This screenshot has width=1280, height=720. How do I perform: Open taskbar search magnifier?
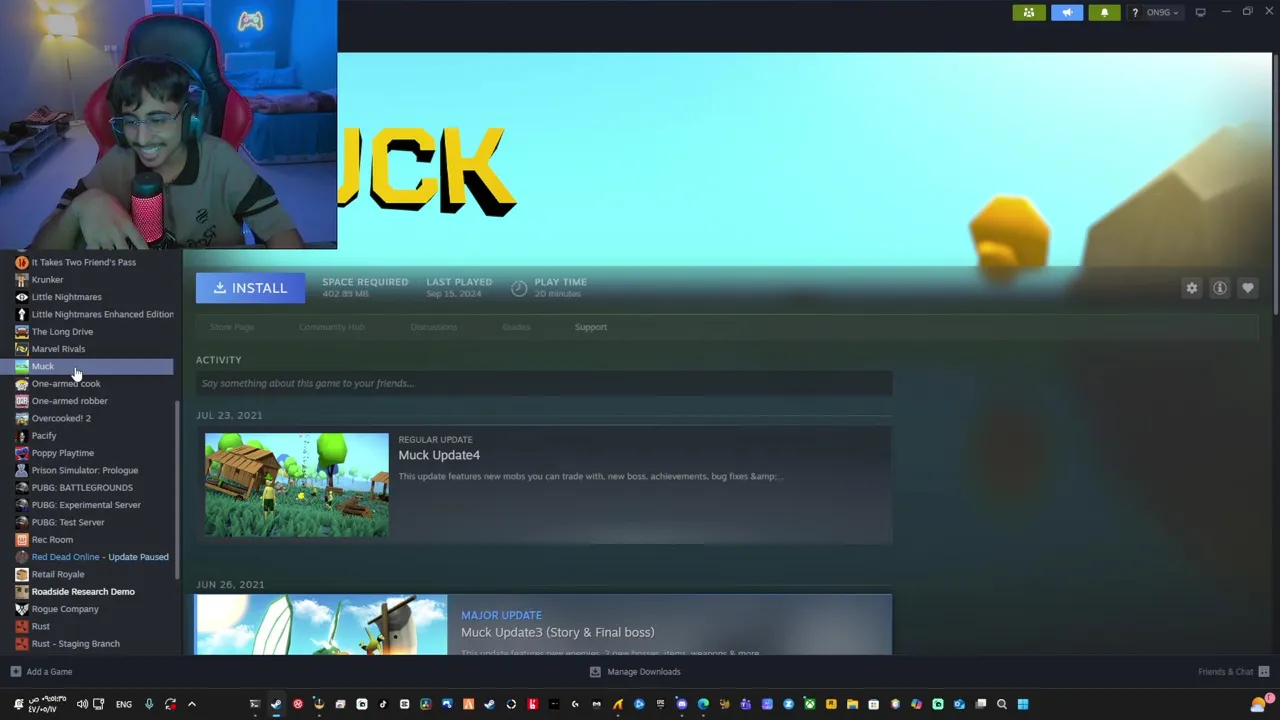pyautogui.click(x=1001, y=704)
